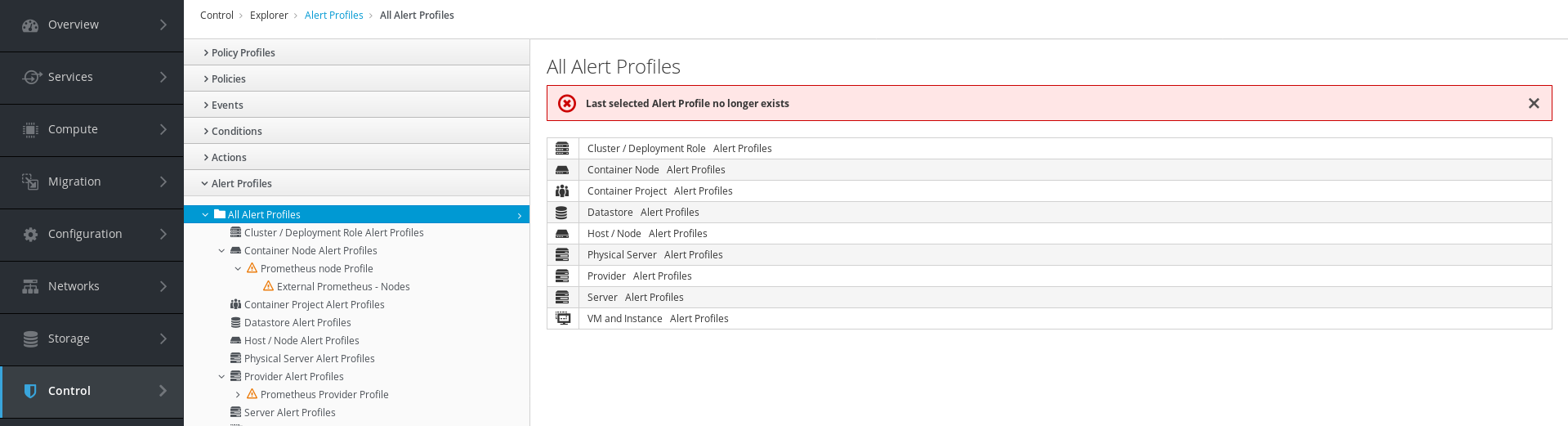Click the folder icon beside All Alert Profiles
This screenshot has height=426, width=1568.
point(219,214)
